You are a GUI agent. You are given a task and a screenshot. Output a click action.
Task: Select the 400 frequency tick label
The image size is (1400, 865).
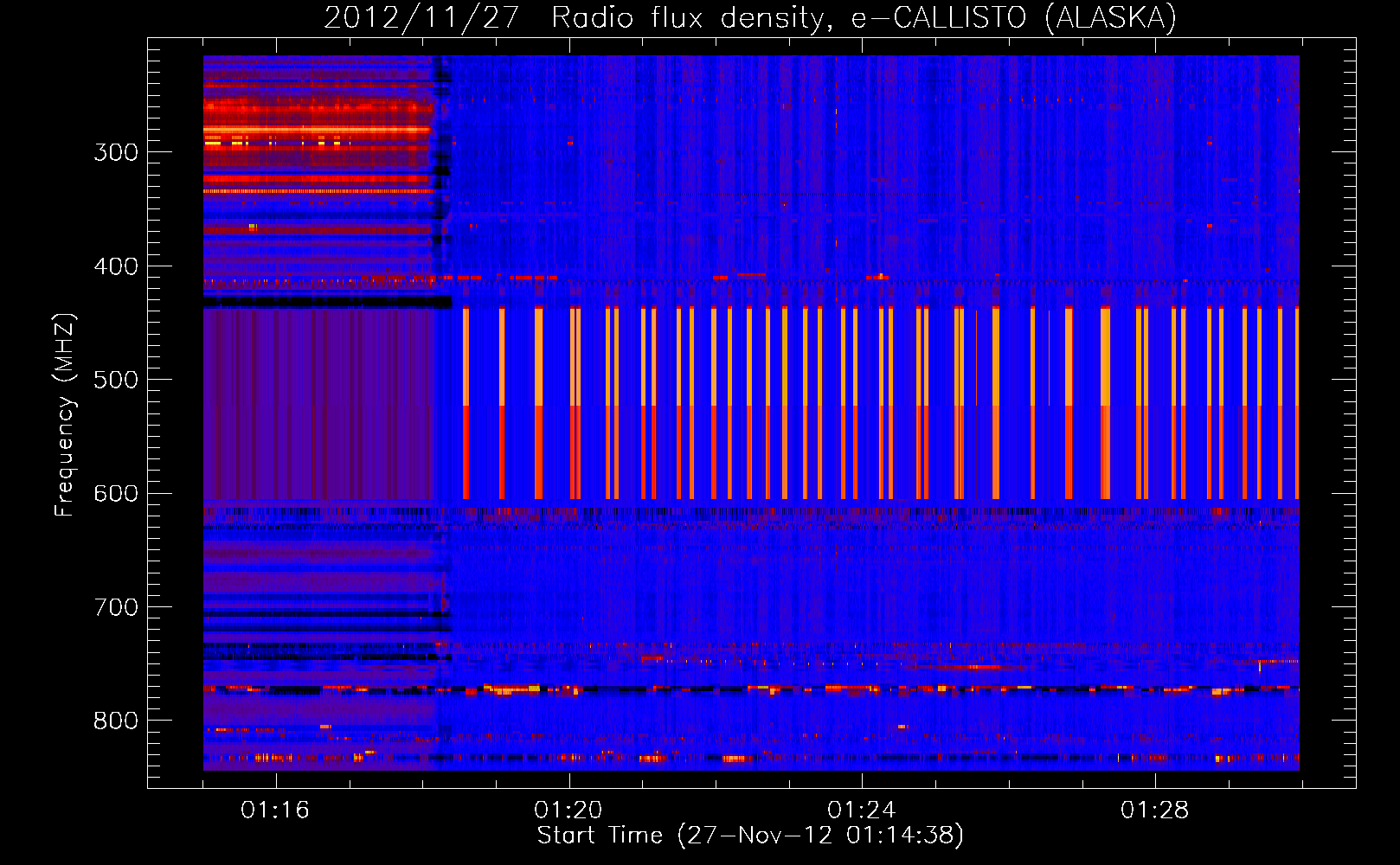(x=116, y=266)
